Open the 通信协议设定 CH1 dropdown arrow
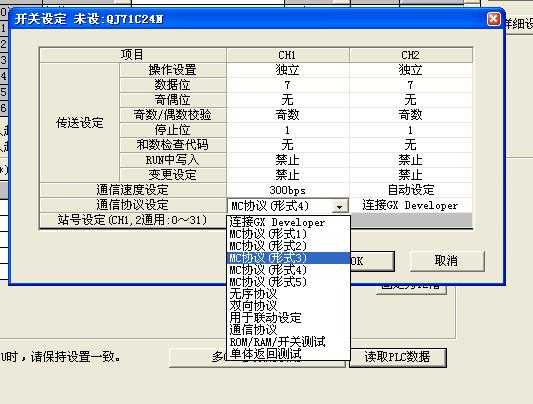 coord(339,206)
